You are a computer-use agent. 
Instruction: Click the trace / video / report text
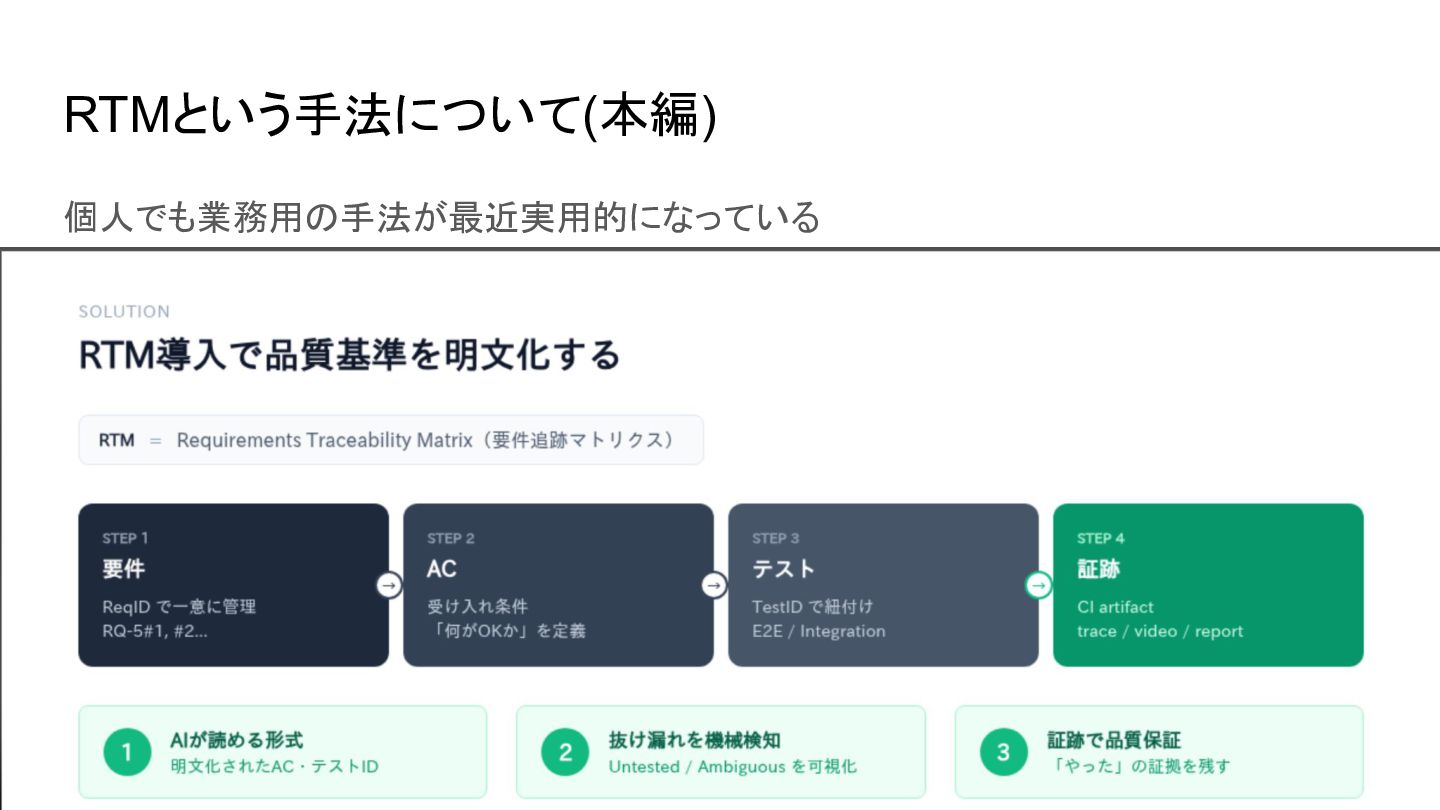click(x=1160, y=631)
